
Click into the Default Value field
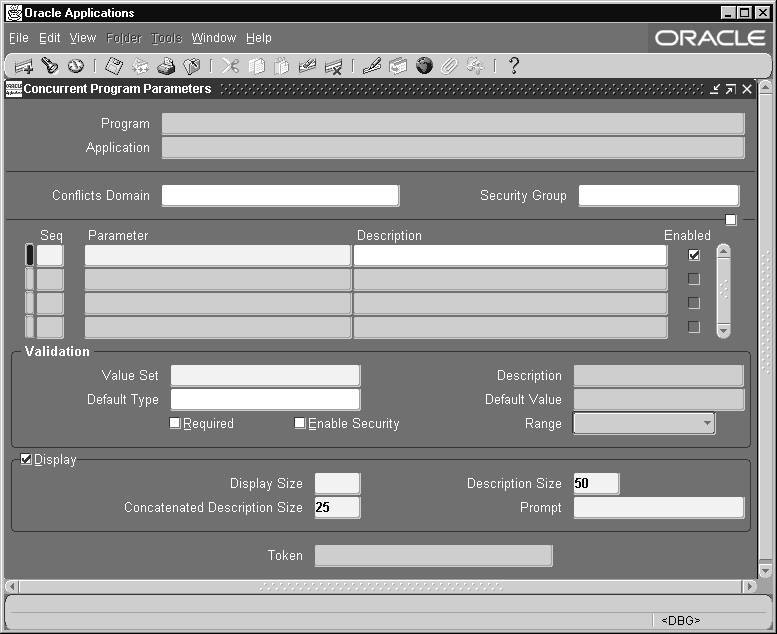click(659, 399)
